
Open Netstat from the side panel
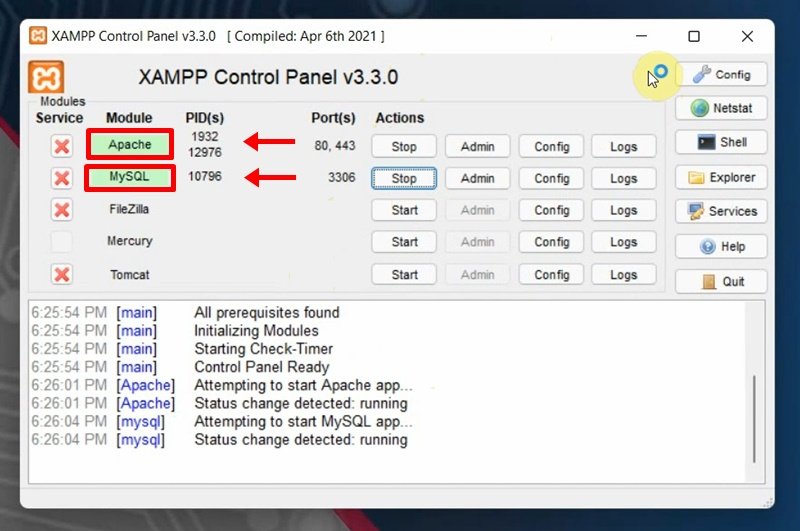[721, 108]
